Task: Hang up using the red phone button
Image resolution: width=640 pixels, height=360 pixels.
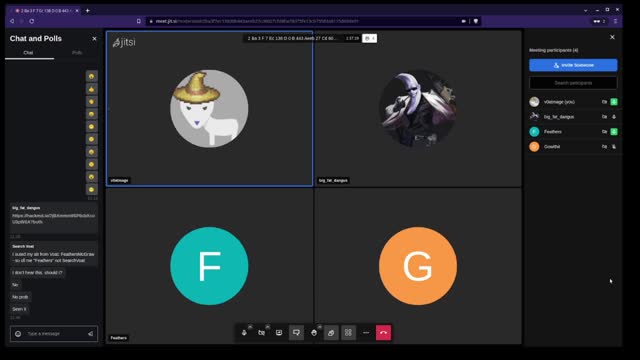Action: point(383,333)
